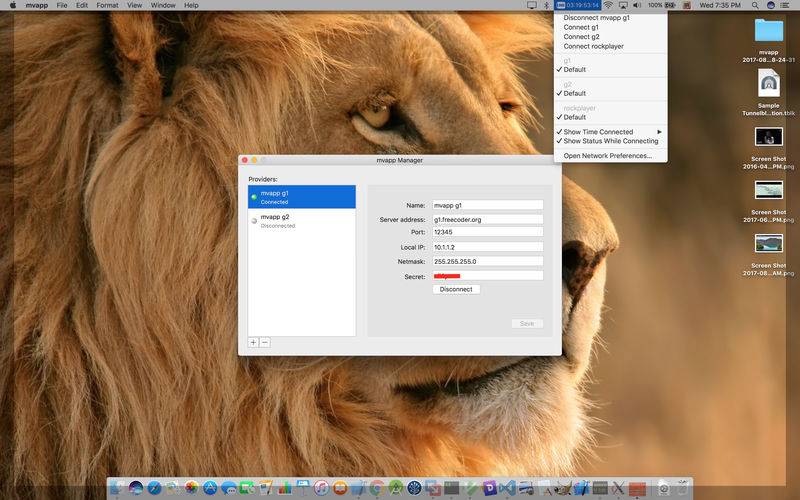Viewport: 800px width, 500px height.
Task: Open SourceTree from the Dock
Action: (414, 488)
